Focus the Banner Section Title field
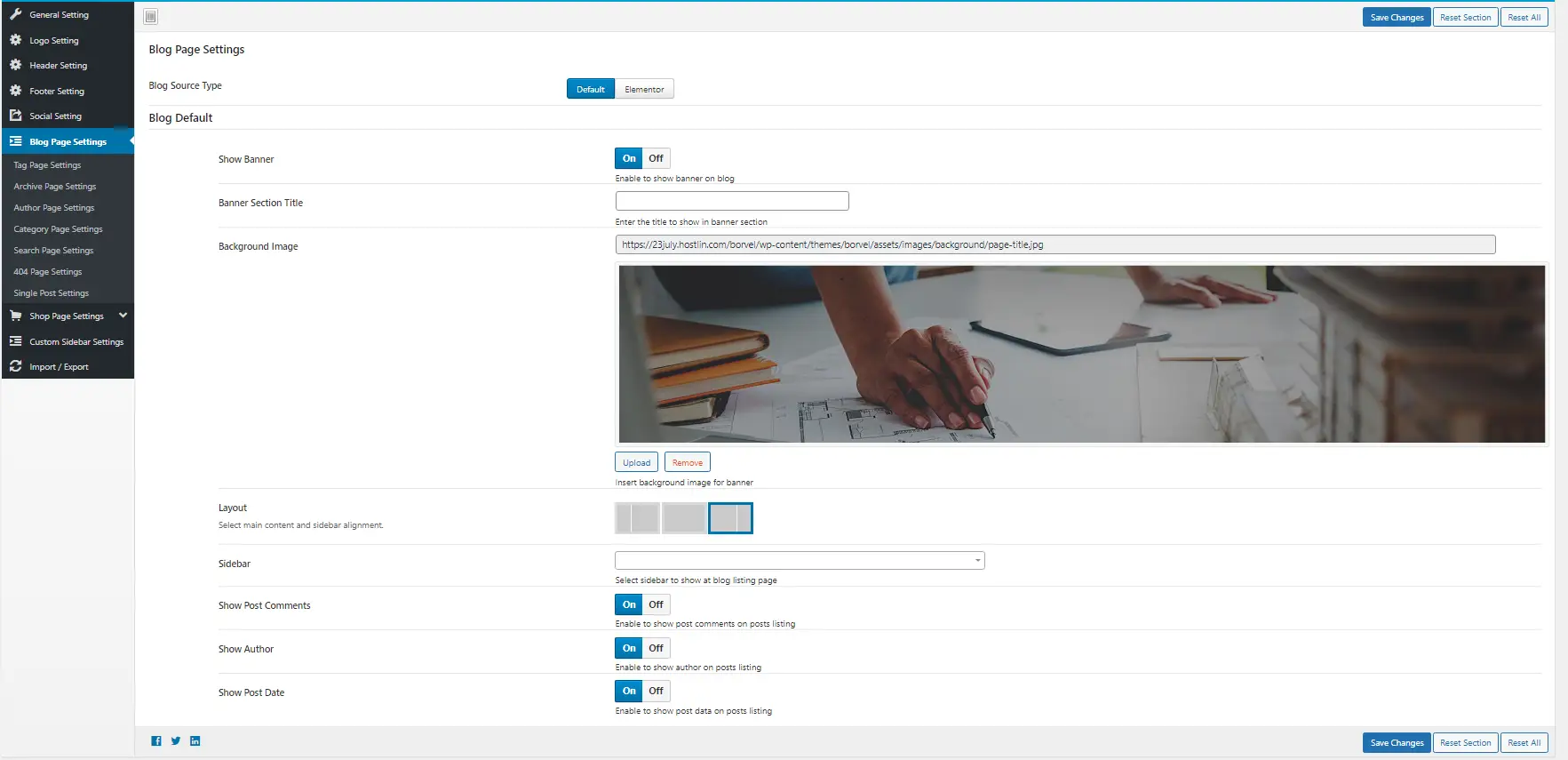 pos(732,202)
